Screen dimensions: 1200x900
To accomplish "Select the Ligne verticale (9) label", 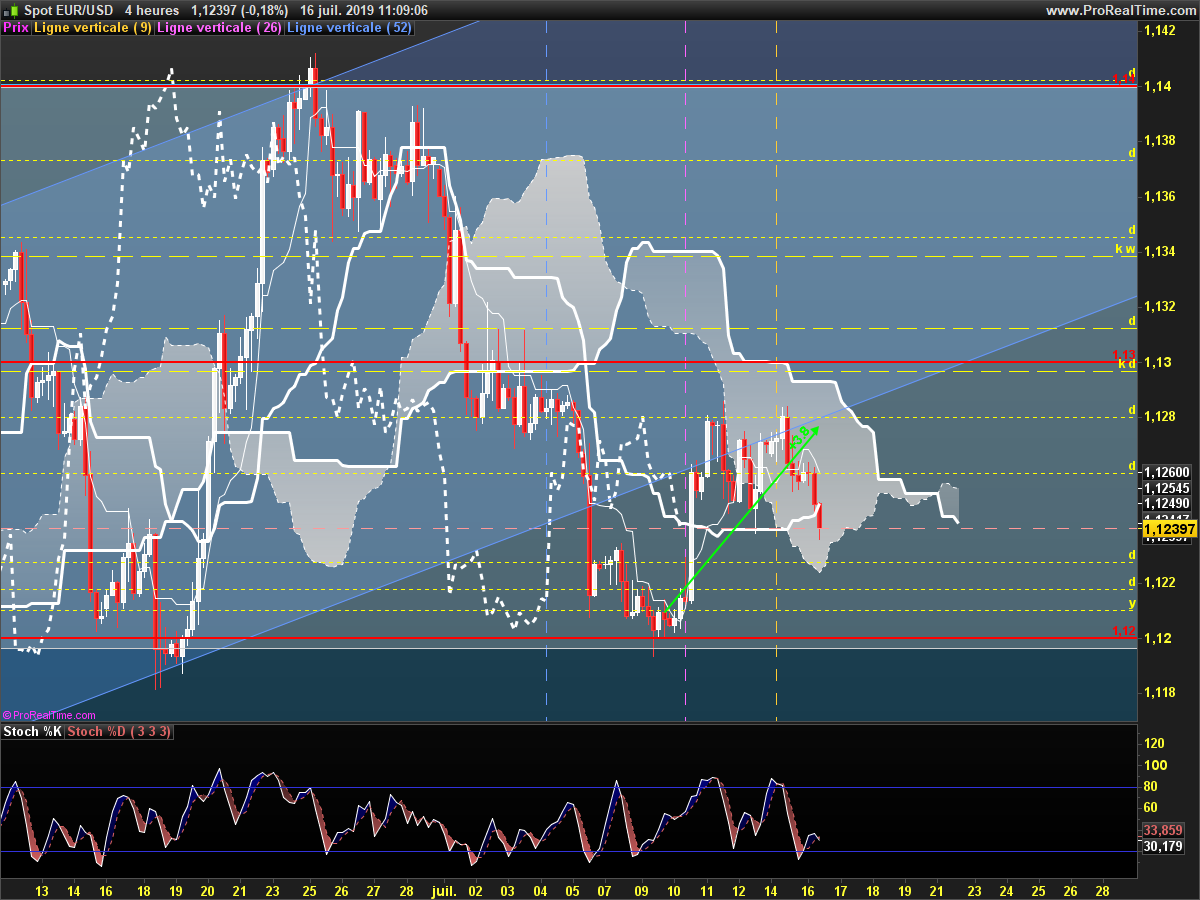I will click(x=93, y=28).
